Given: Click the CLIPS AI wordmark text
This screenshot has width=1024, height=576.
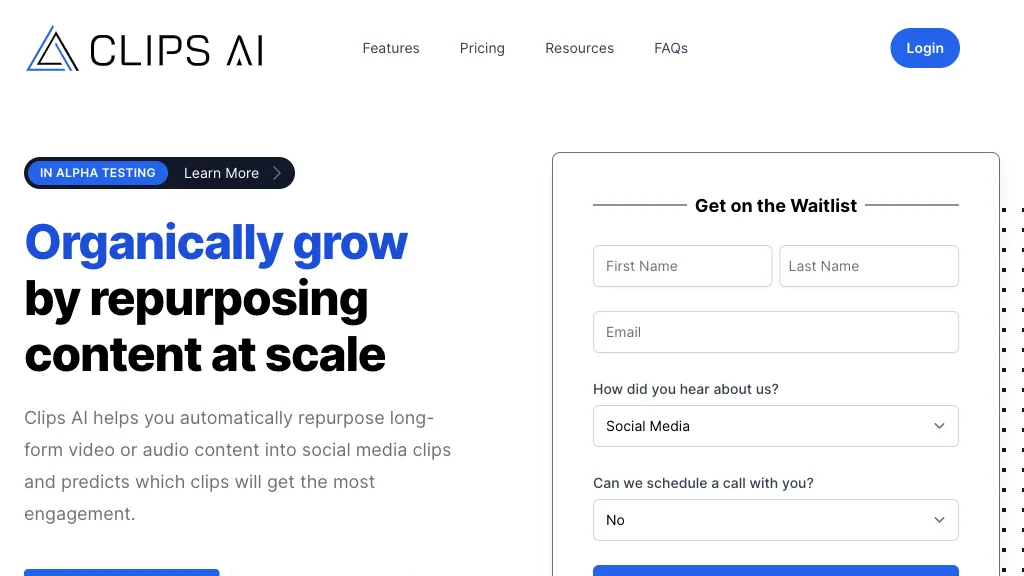Looking at the screenshot, I should coord(176,50).
